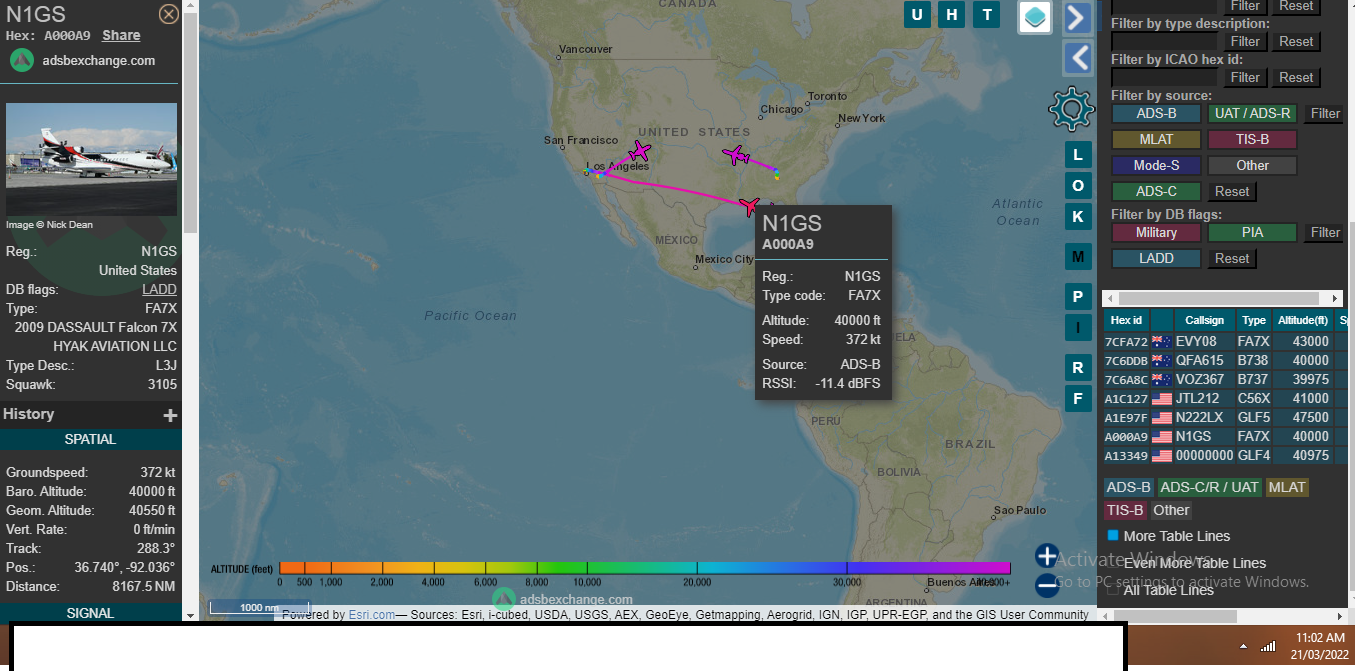Viewport: 1355px width, 671px height.
Task: Click the SPATIAL section header
Action: tap(91, 439)
